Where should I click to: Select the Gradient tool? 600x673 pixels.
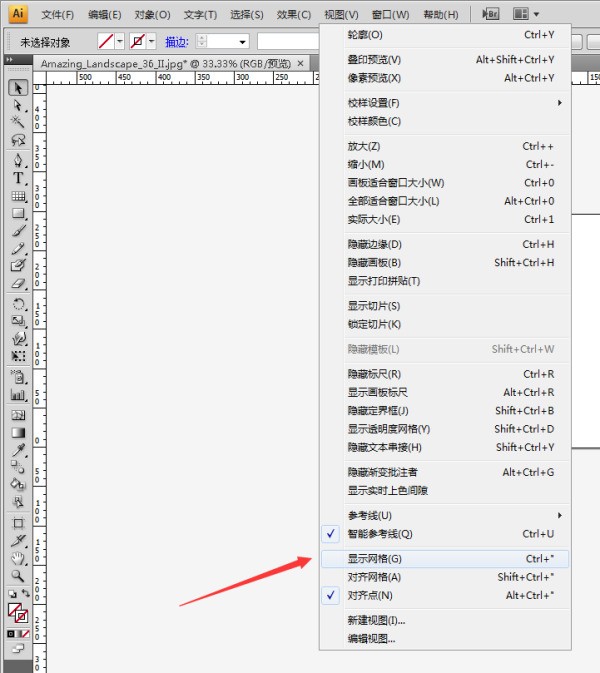point(18,432)
